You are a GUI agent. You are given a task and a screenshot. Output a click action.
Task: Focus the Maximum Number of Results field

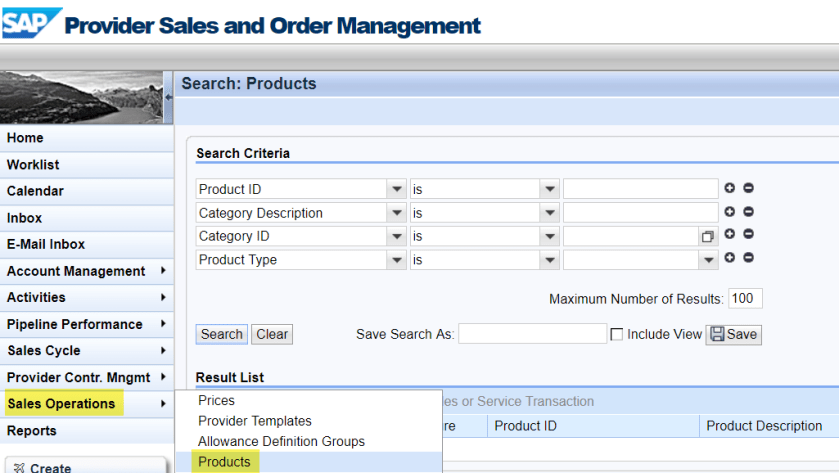tap(745, 299)
